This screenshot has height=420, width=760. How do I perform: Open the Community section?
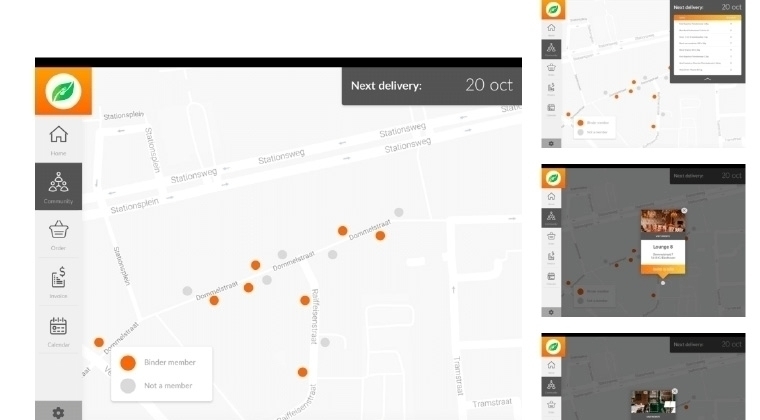point(59,187)
